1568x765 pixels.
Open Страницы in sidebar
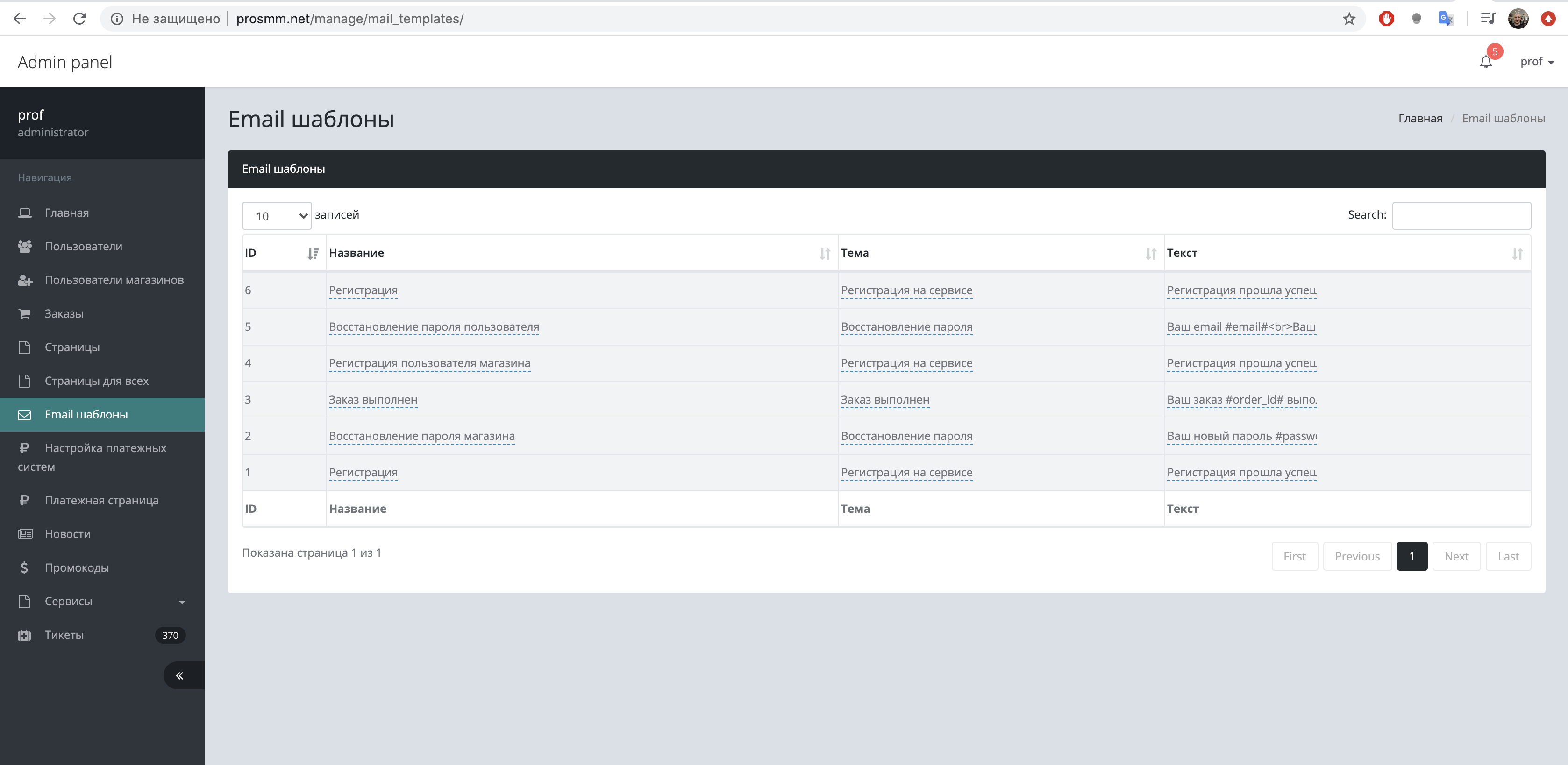click(102, 347)
